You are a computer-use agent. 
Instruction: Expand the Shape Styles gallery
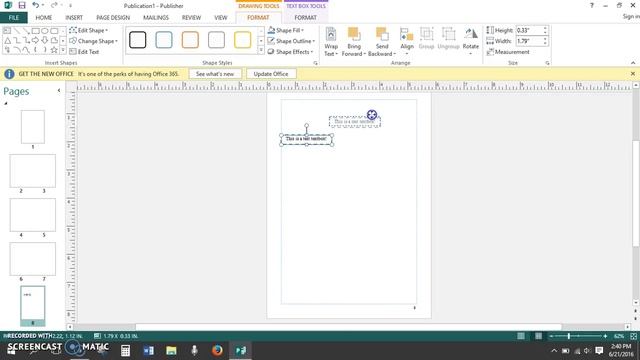pos(261,51)
